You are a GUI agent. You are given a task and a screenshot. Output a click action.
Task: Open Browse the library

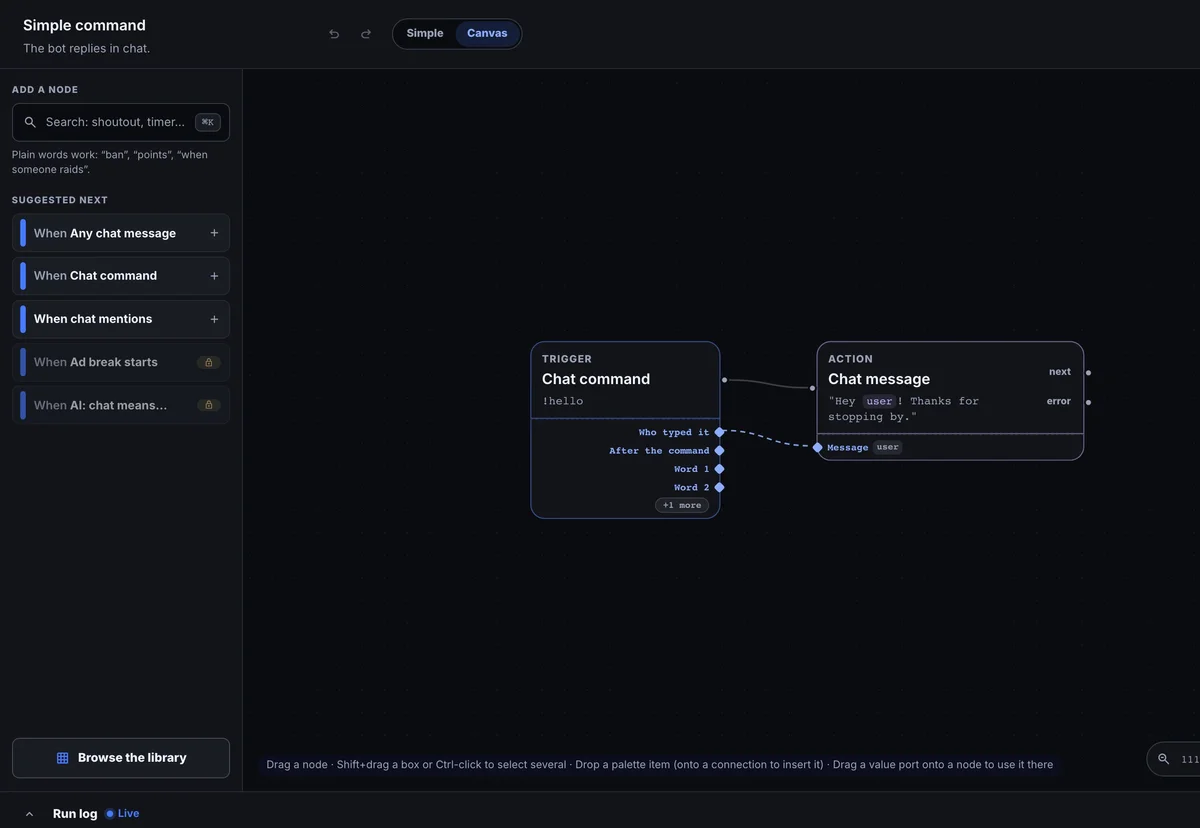click(121, 758)
